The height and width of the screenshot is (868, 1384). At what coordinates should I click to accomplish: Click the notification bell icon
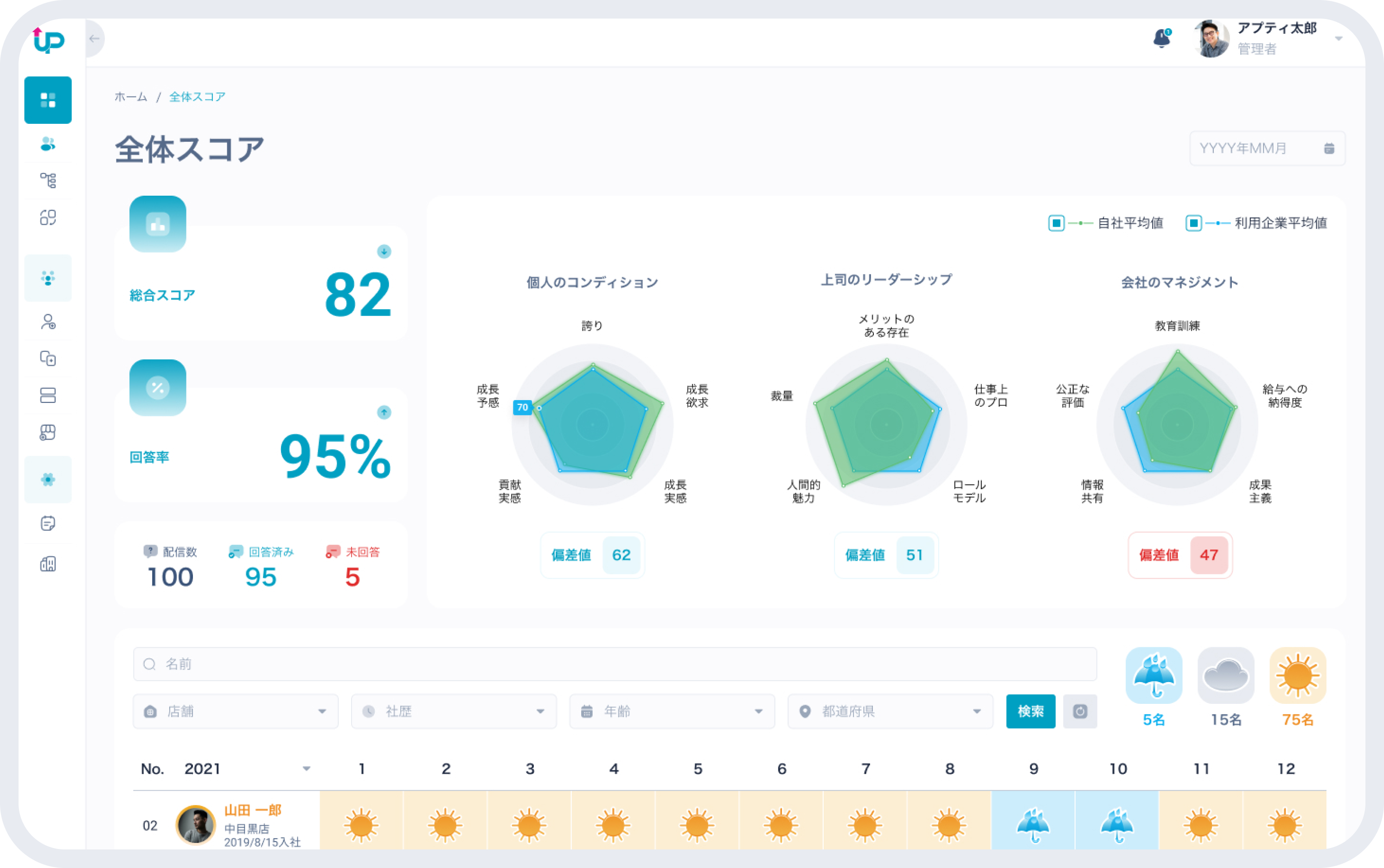coord(1161,38)
